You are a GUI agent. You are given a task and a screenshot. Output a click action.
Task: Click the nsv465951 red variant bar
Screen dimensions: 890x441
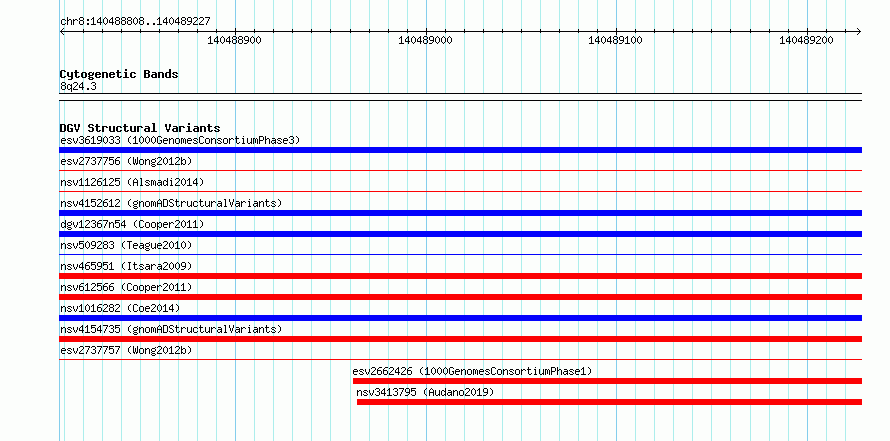point(460,276)
